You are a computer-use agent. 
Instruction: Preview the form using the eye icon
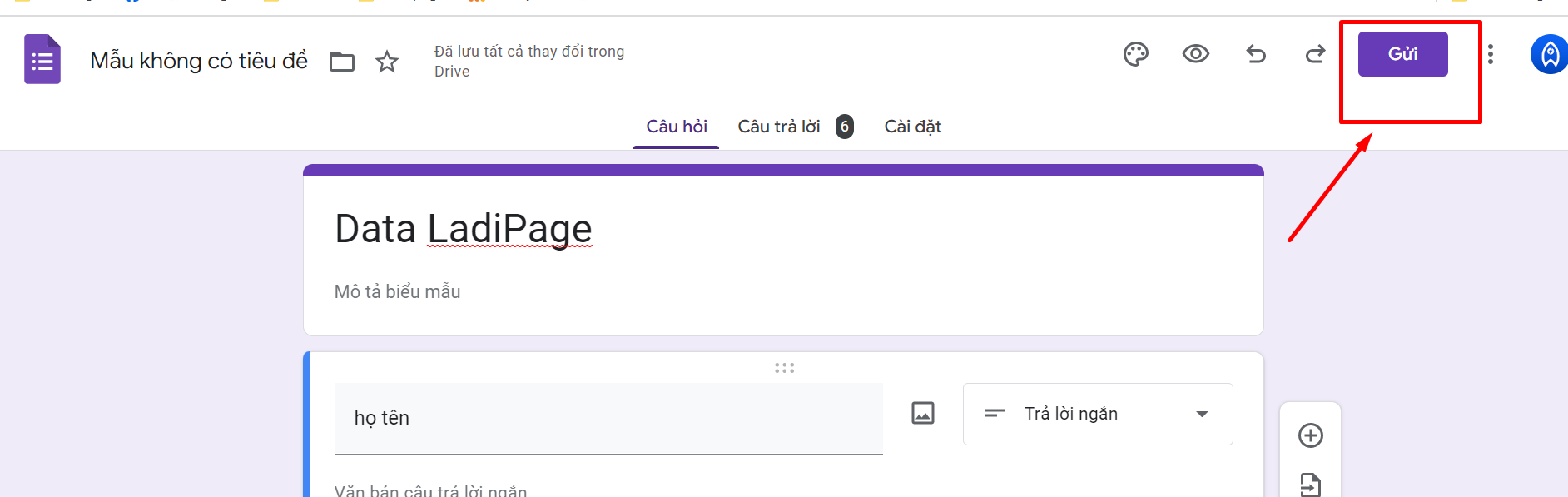coord(1196,54)
